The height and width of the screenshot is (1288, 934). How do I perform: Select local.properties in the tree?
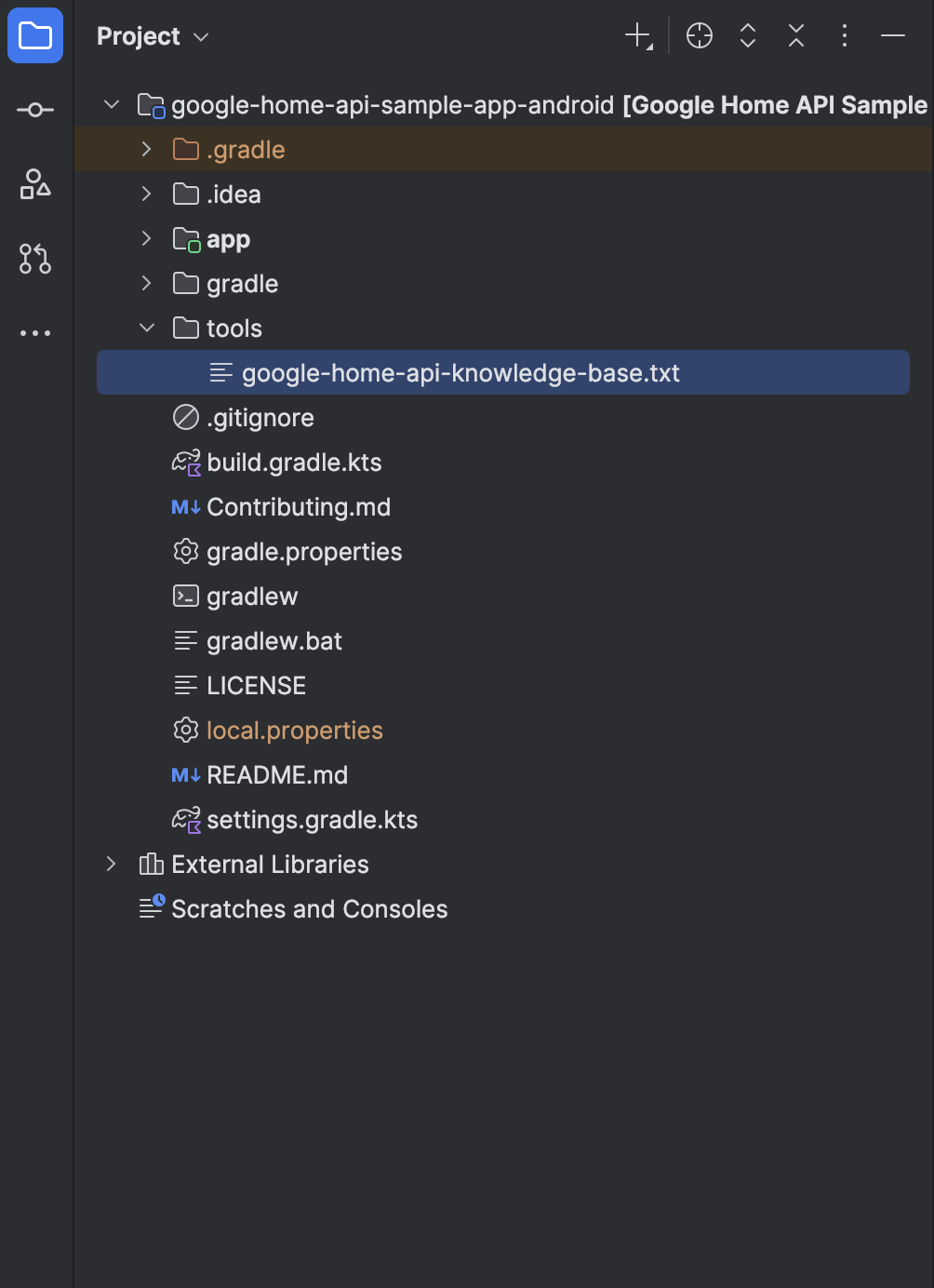point(294,730)
